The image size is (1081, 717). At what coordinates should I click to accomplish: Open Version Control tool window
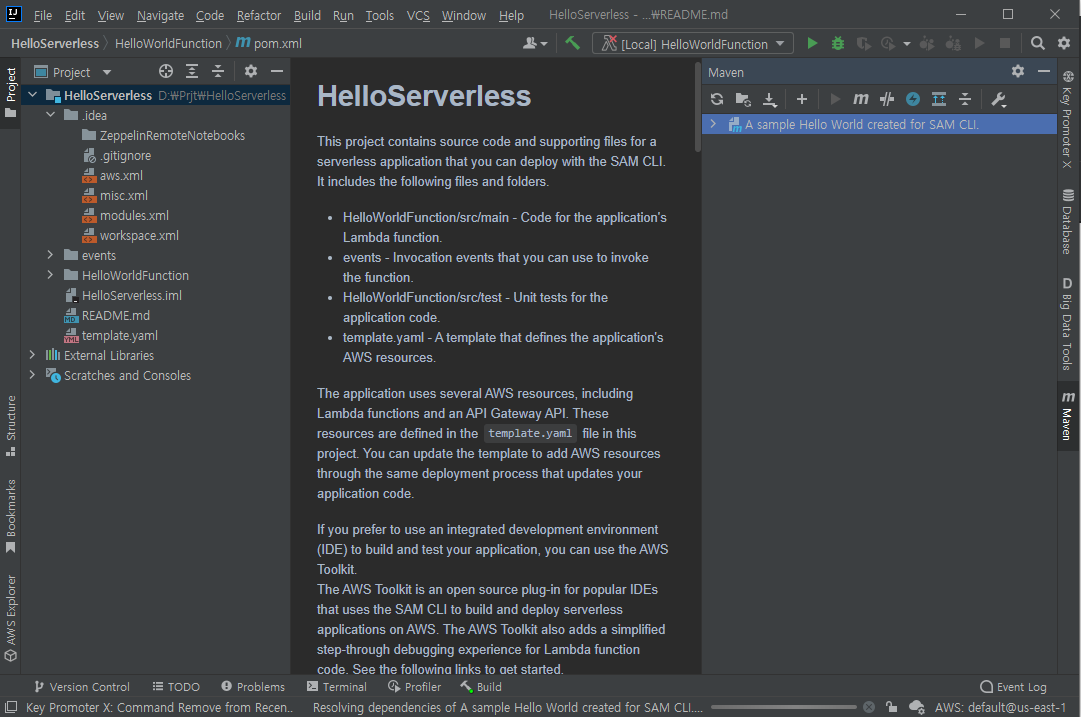[81, 687]
